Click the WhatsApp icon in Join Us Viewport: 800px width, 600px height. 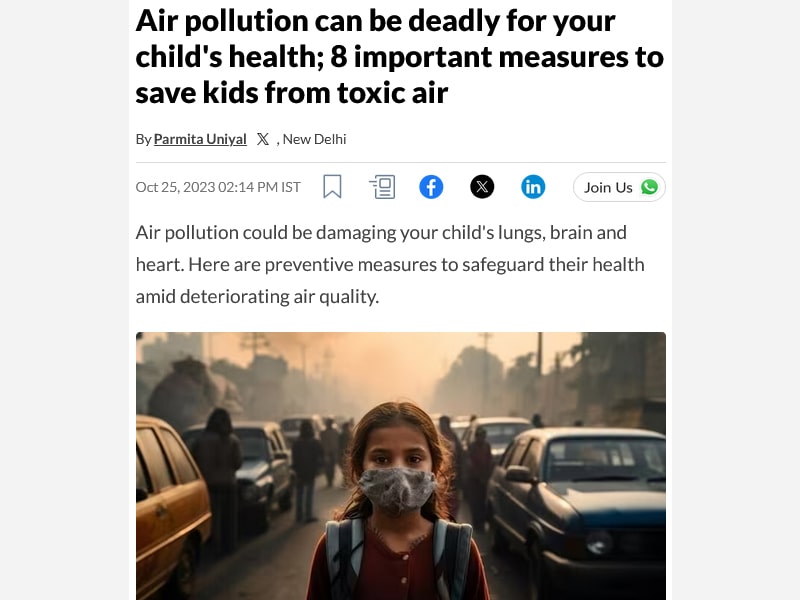(x=649, y=187)
